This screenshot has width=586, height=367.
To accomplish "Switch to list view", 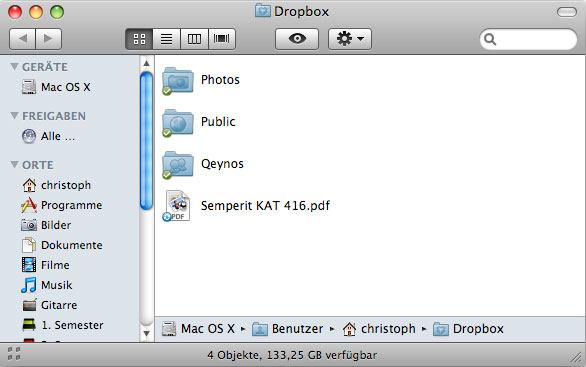I will point(166,39).
